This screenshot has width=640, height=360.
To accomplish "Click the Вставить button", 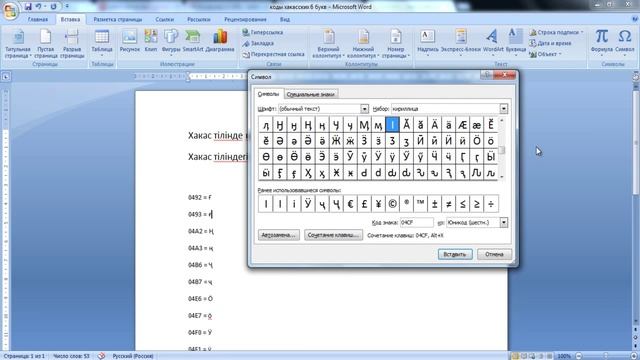I will pyautogui.click(x=455, y=254).
